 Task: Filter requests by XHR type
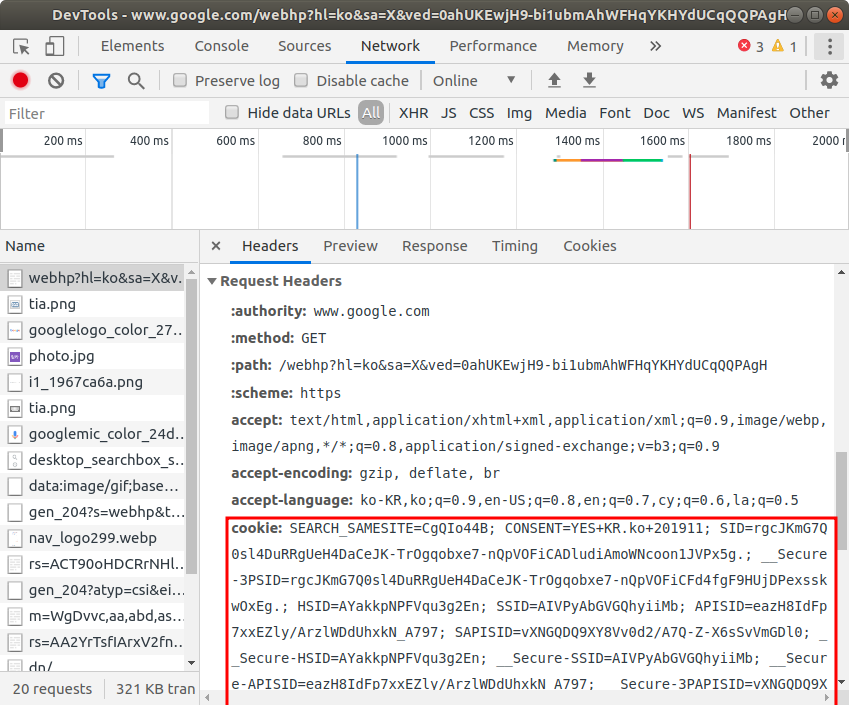click(414, 113)
